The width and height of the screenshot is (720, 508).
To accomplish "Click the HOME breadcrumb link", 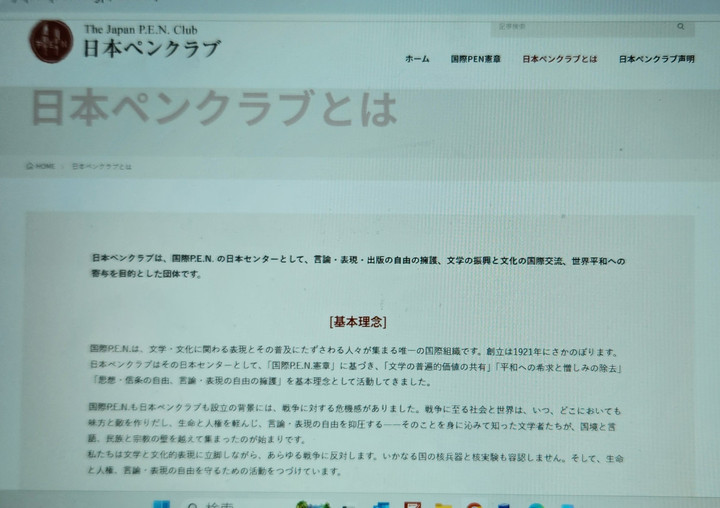I will 45,165.
